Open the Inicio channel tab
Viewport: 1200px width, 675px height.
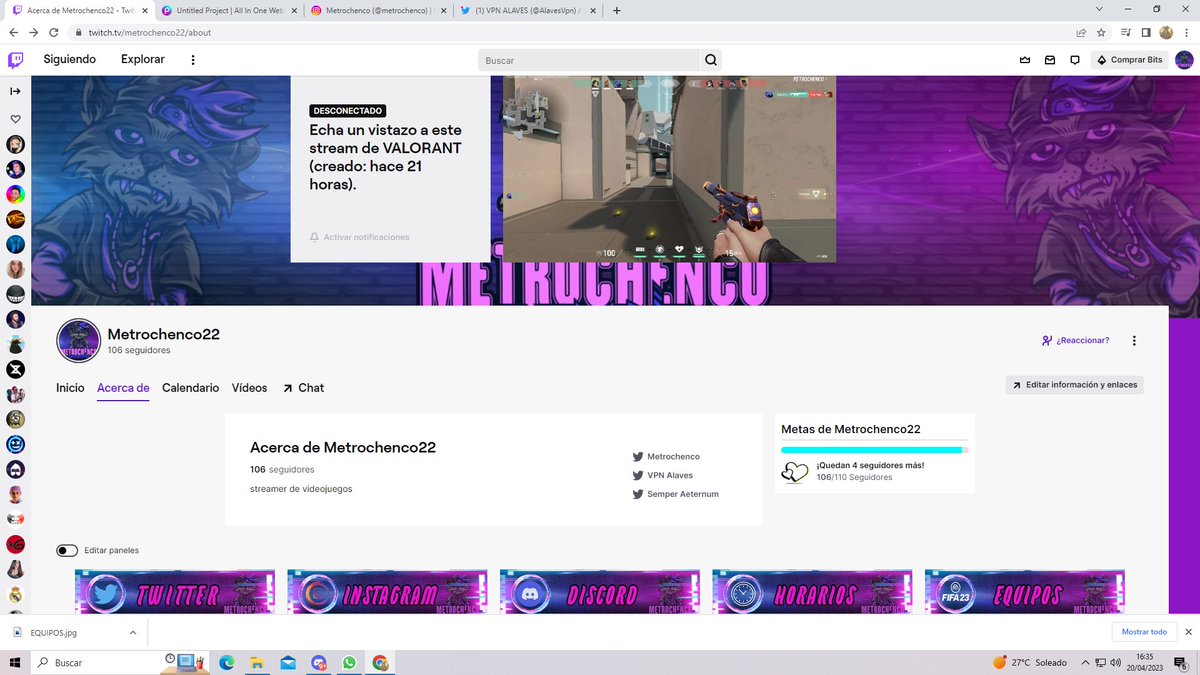(x=70, y=388)
